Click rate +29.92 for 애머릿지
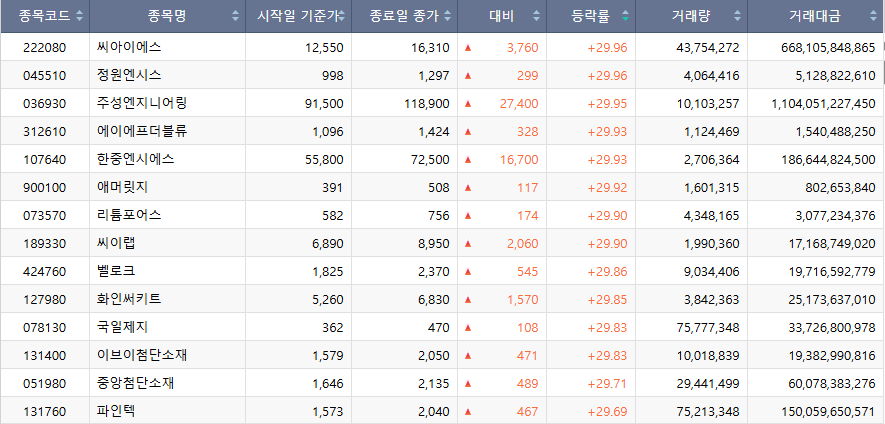885x424 pixels. click(x=607, y=188)
